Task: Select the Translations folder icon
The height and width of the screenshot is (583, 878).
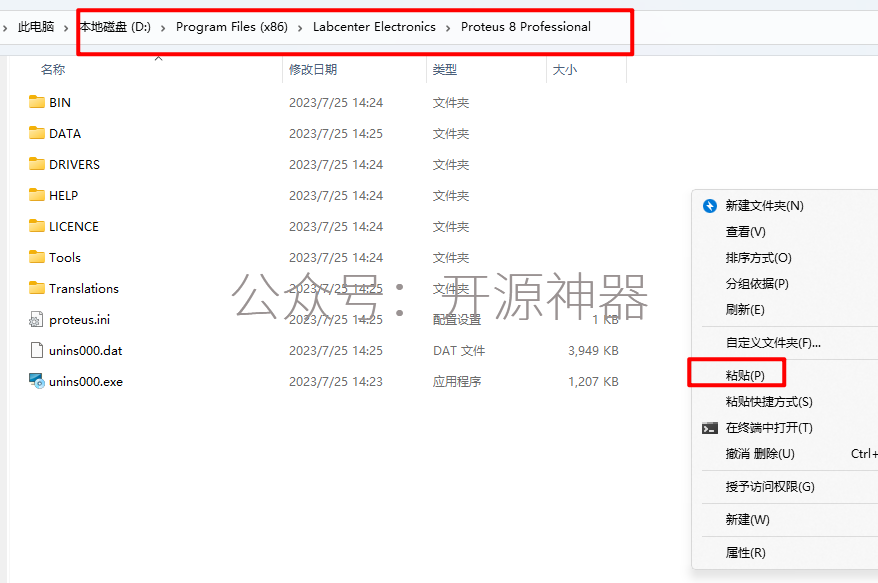Action: pyautogui.click(x=37, y=288)
